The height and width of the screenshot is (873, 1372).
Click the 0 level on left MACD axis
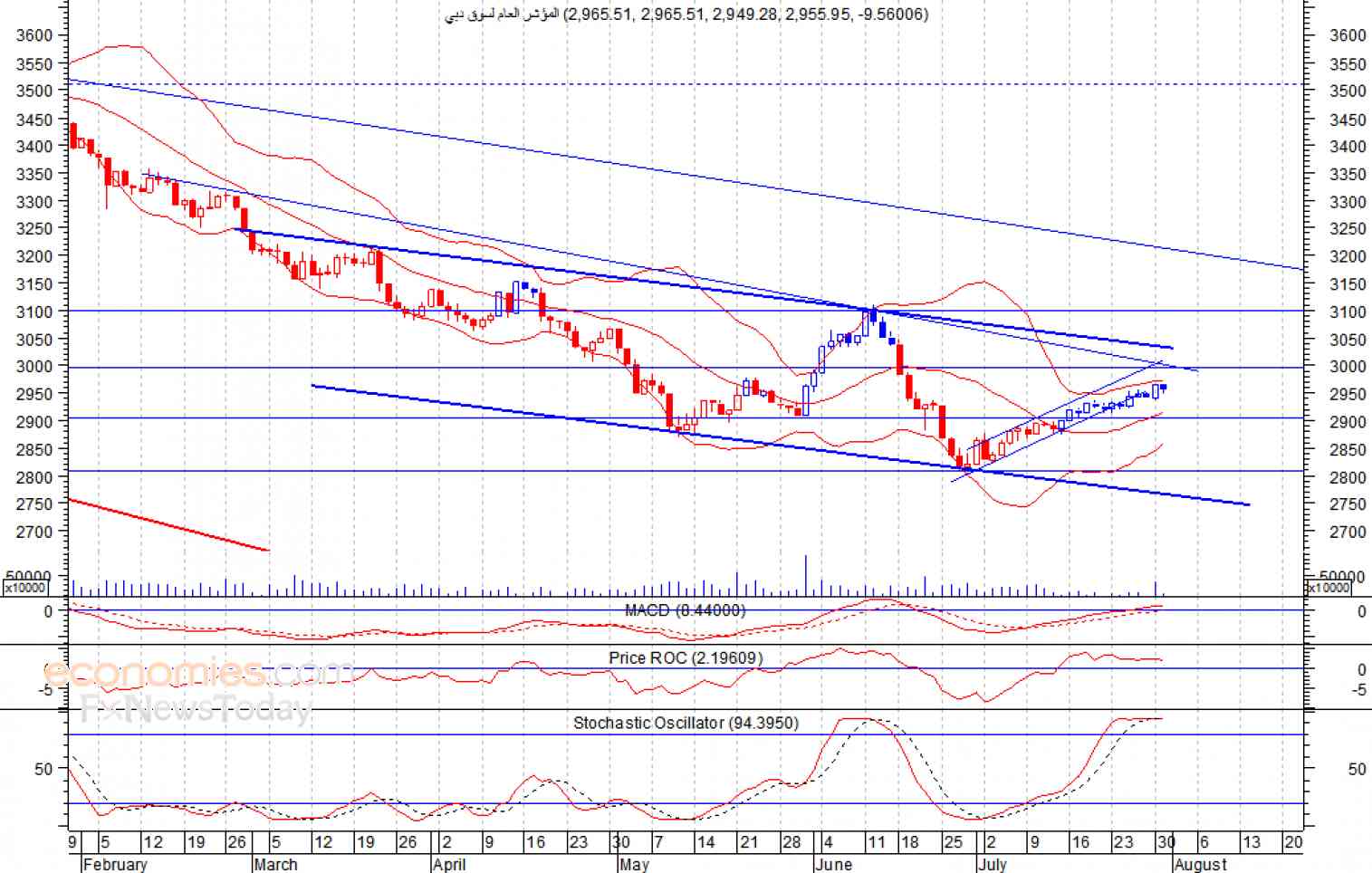[x=48, y=611]
